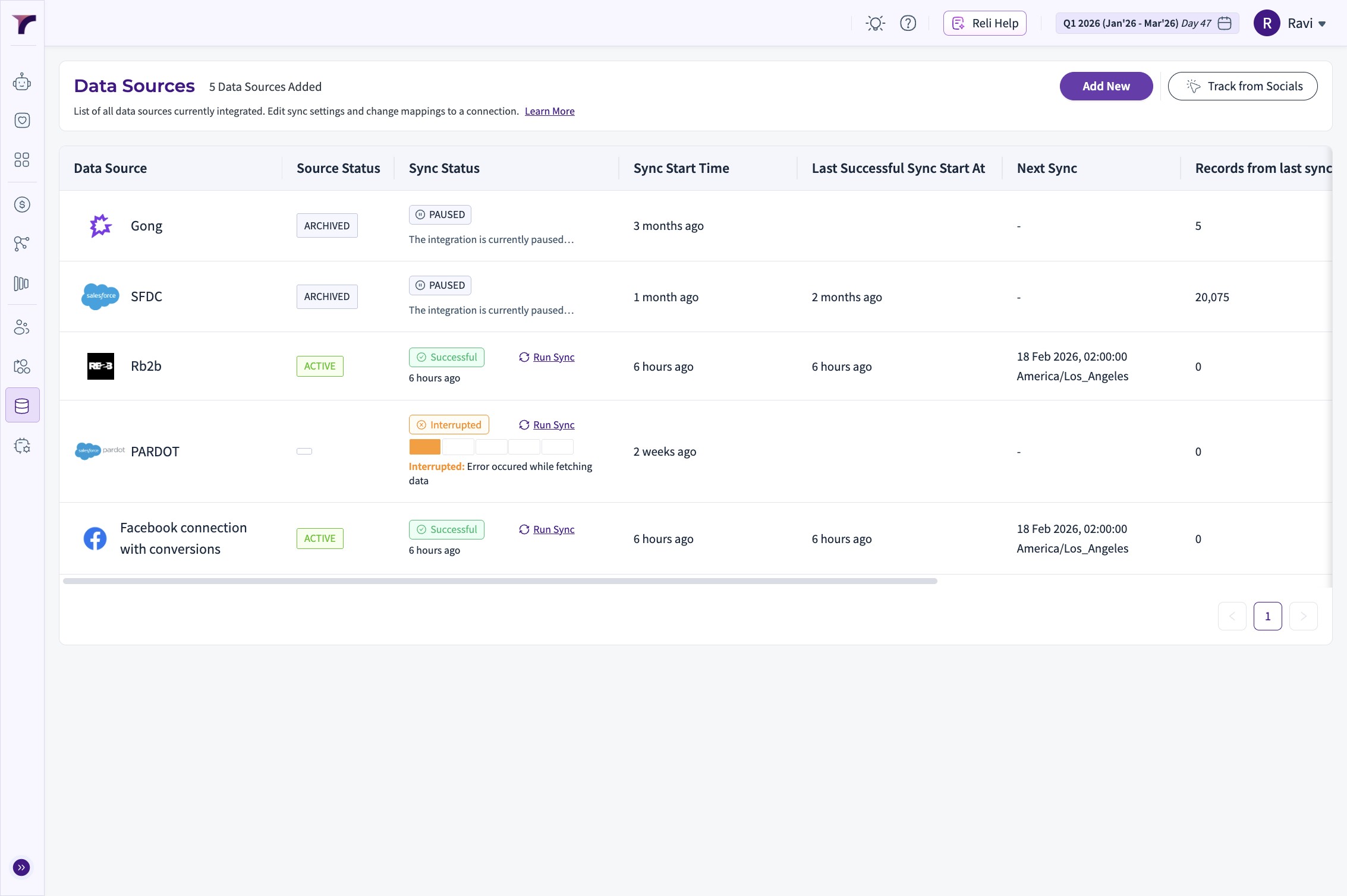This screenshot has width=1347, height=896.
Task: Expand the sidebar with double-chevron button
Action: [x=21, y=867]
